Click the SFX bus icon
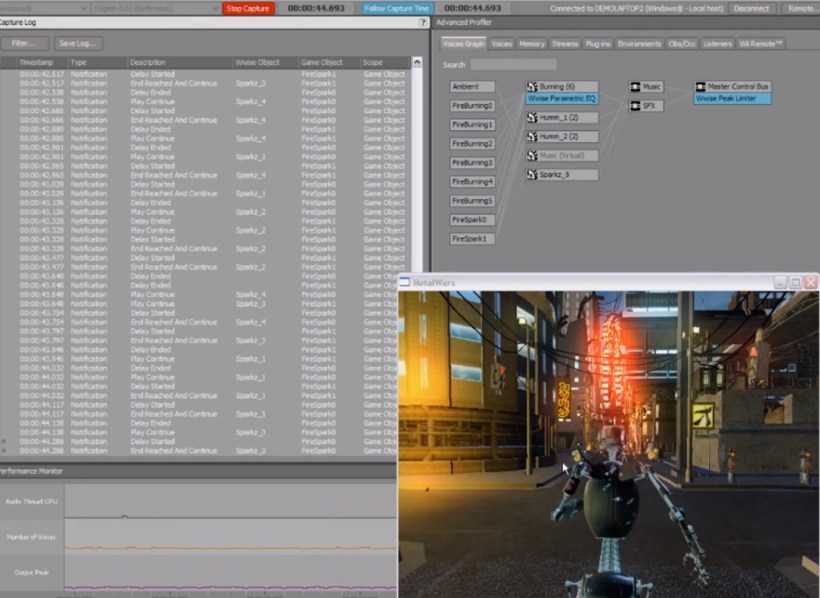Viewport: 820px width, 598px height. pyautogui.click(x=636, y=106)
